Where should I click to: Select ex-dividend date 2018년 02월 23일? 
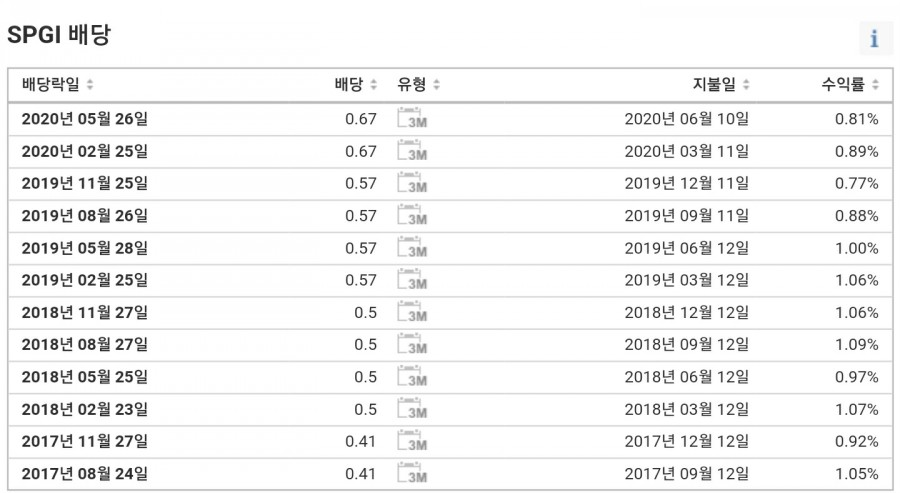(85, 409)
